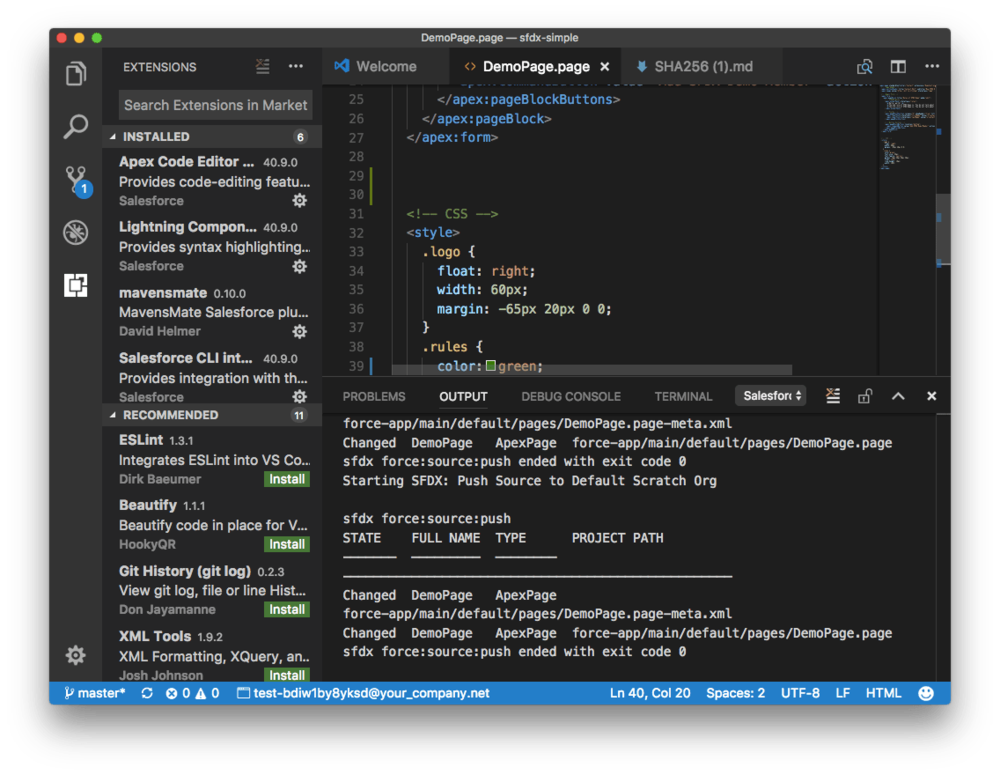Open editor more actions ellipsis
This screenshot has width=1000, height=775.
click(x=932, y=66)
